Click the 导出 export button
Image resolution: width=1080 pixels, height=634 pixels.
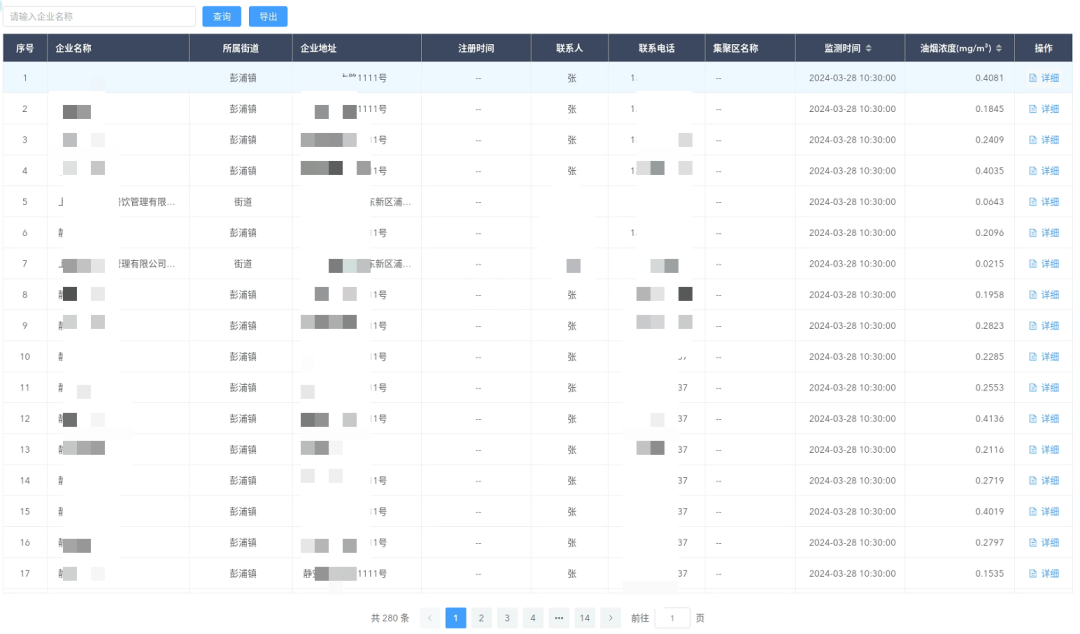268,17
